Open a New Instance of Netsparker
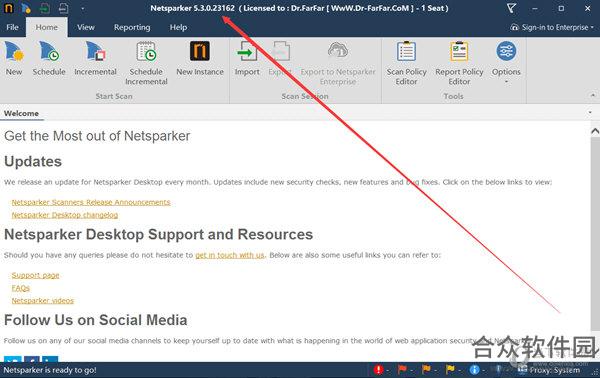The width and height of the screenshot is (600, 378). 200,59
